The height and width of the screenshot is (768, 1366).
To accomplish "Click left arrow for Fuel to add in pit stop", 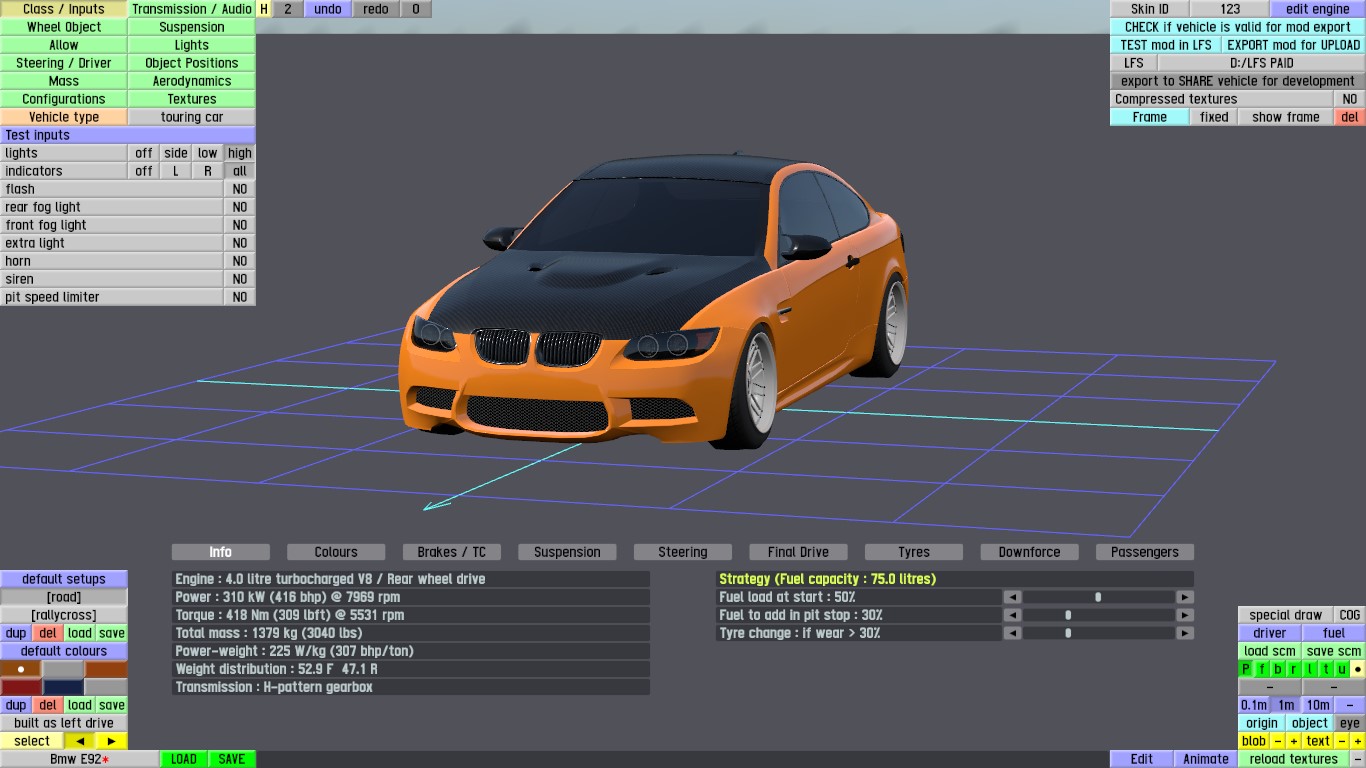I will click(x=1012, y=615).
